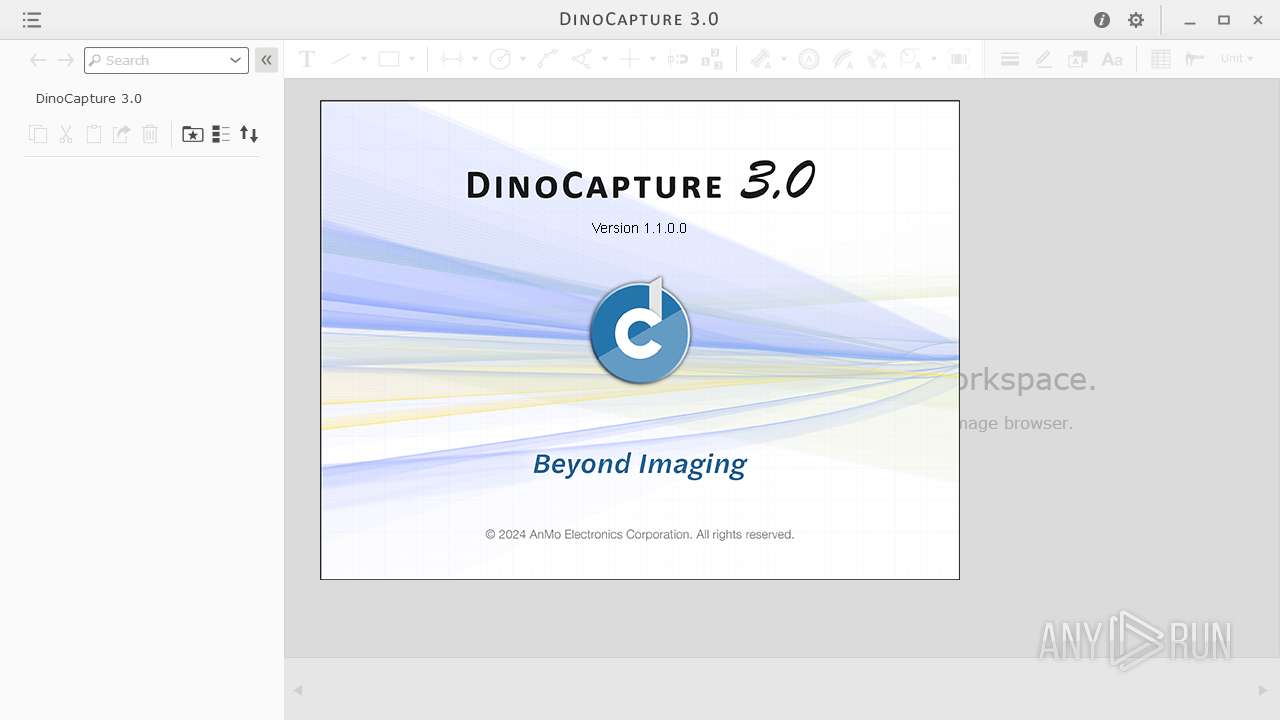Open the favorite folder star icon

click(193, 134)
